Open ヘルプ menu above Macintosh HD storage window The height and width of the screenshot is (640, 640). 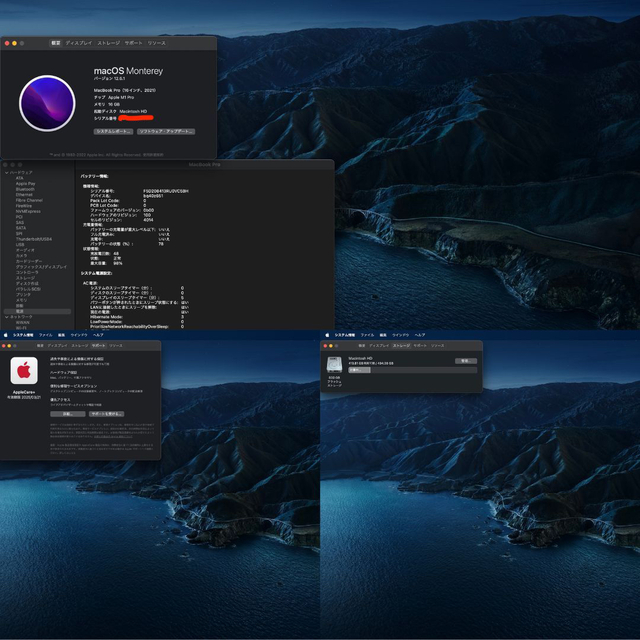click(x=420, y=335)
